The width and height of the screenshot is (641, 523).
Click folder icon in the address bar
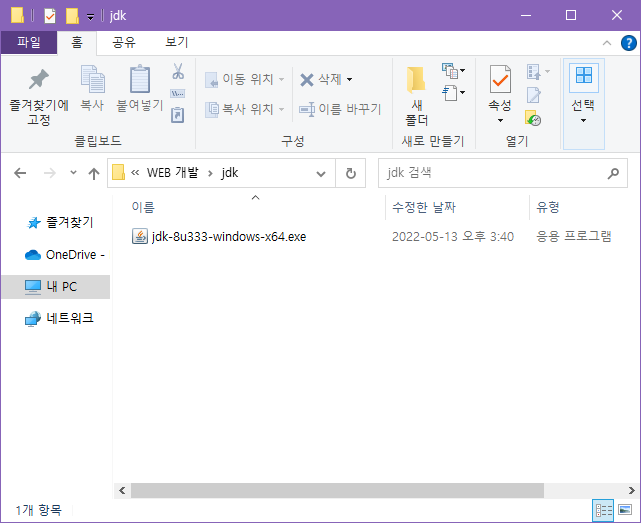point(118,173)
